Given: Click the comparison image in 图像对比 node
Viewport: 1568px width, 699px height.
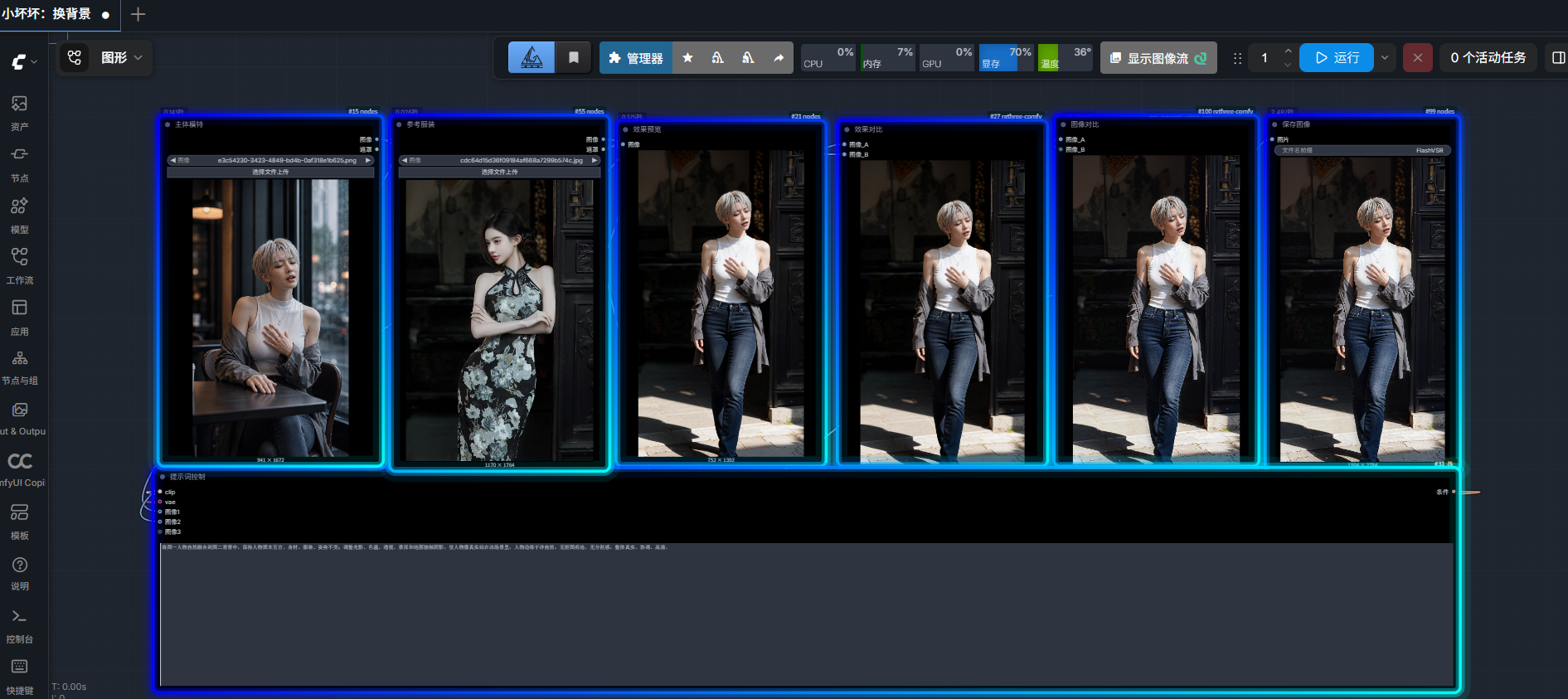Looking at the screenshot, I should coord(1156,308).
